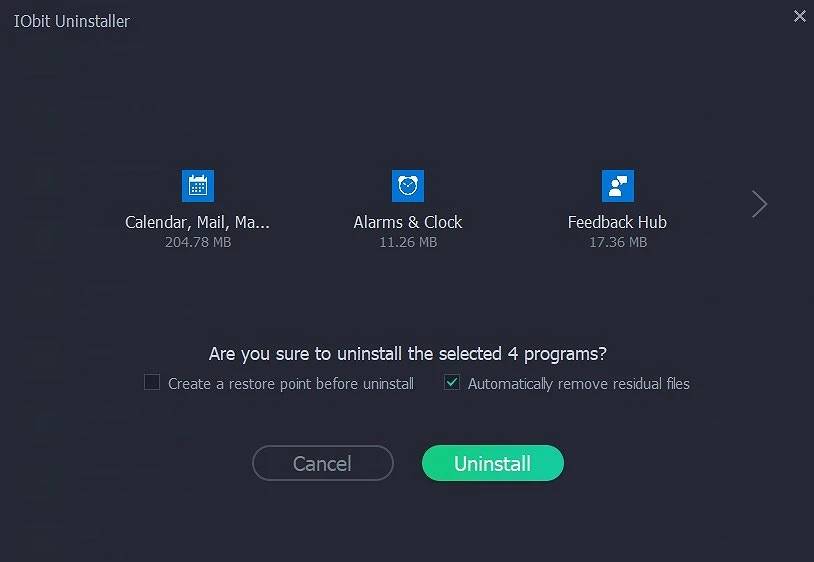Click the 204.78 MB size text
814x562 pixels.
[198, 242]
